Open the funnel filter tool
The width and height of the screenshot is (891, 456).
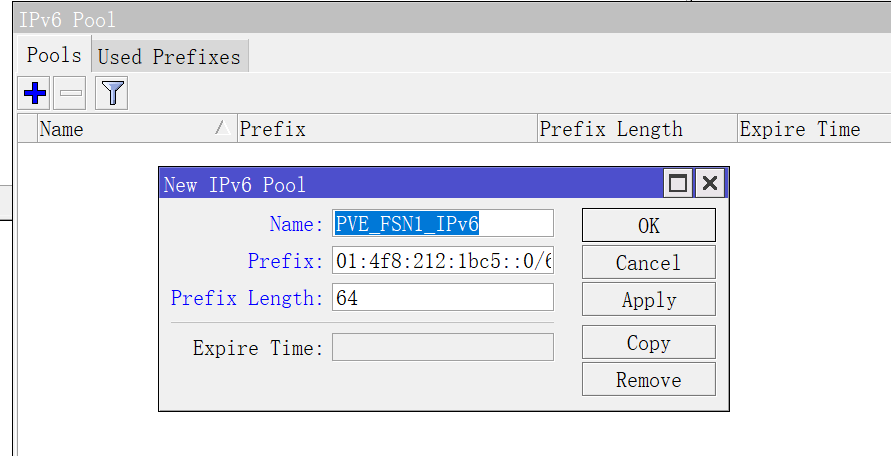click(112, 95)
